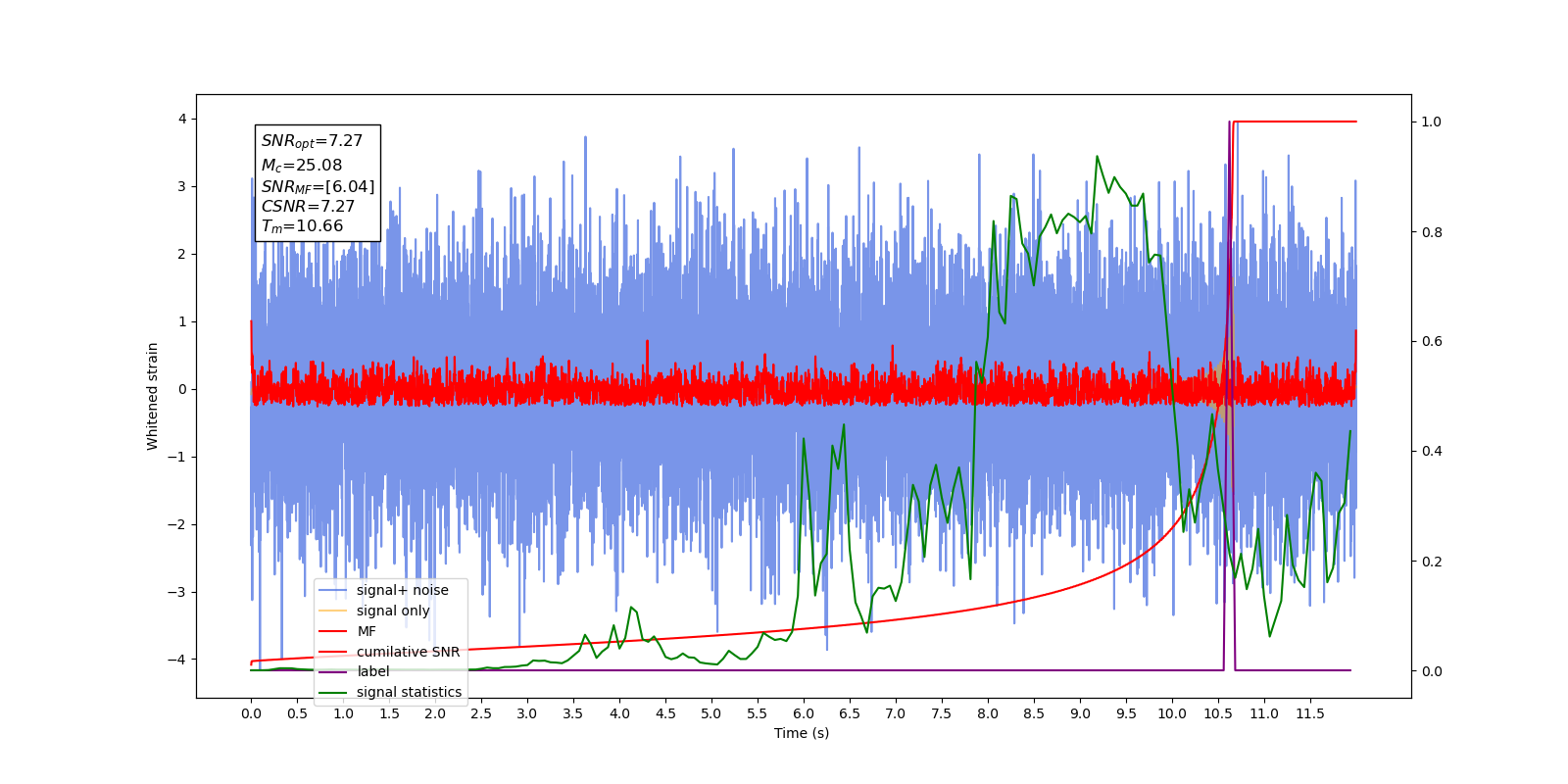Click the Tm=10.66 annotation text
Viewport: 1568px width, 784px height.
pos(302,226)
